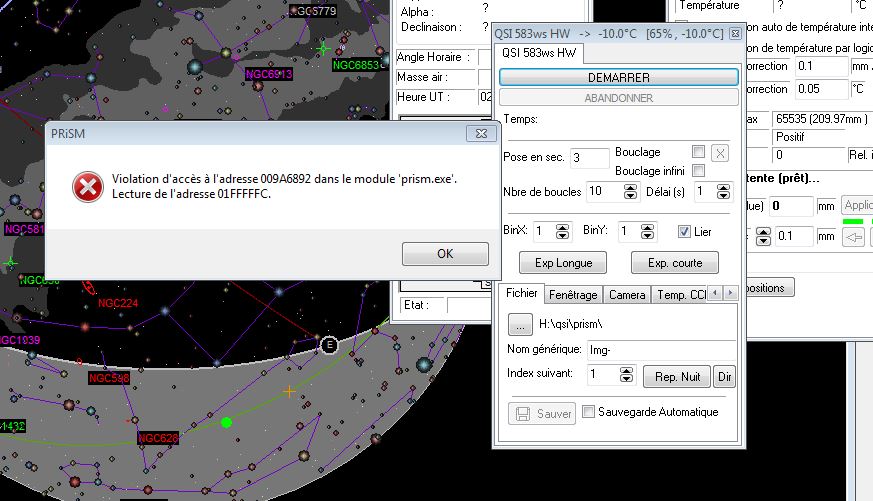Open the Camera tab
This screenshot has width=873, height=501.
click(627, 295)
